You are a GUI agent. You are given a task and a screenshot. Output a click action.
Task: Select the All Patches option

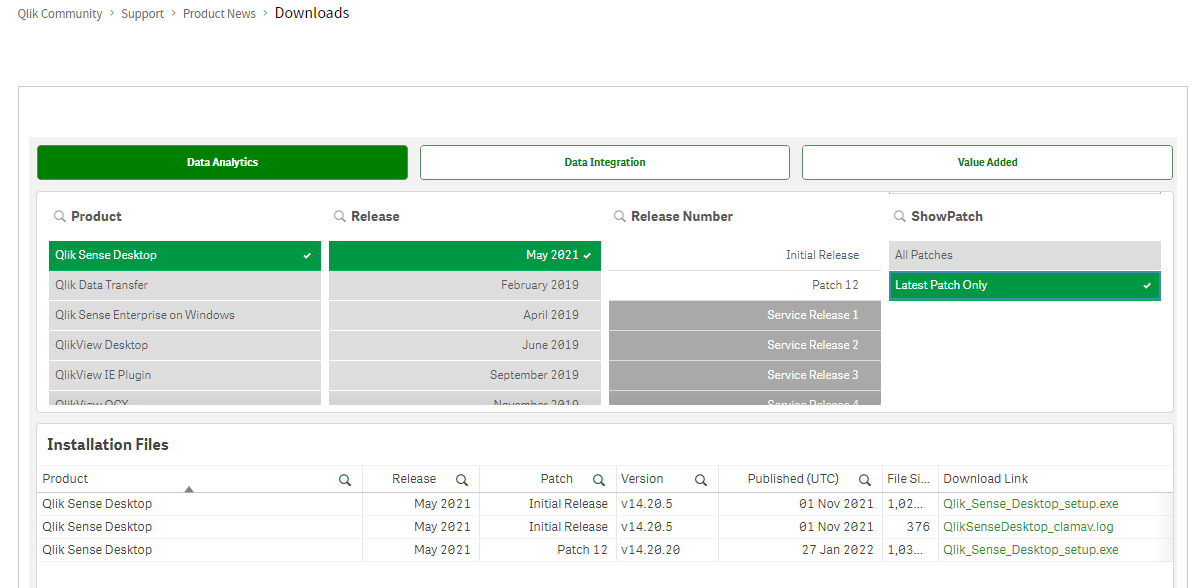(x=1024, y=255)
